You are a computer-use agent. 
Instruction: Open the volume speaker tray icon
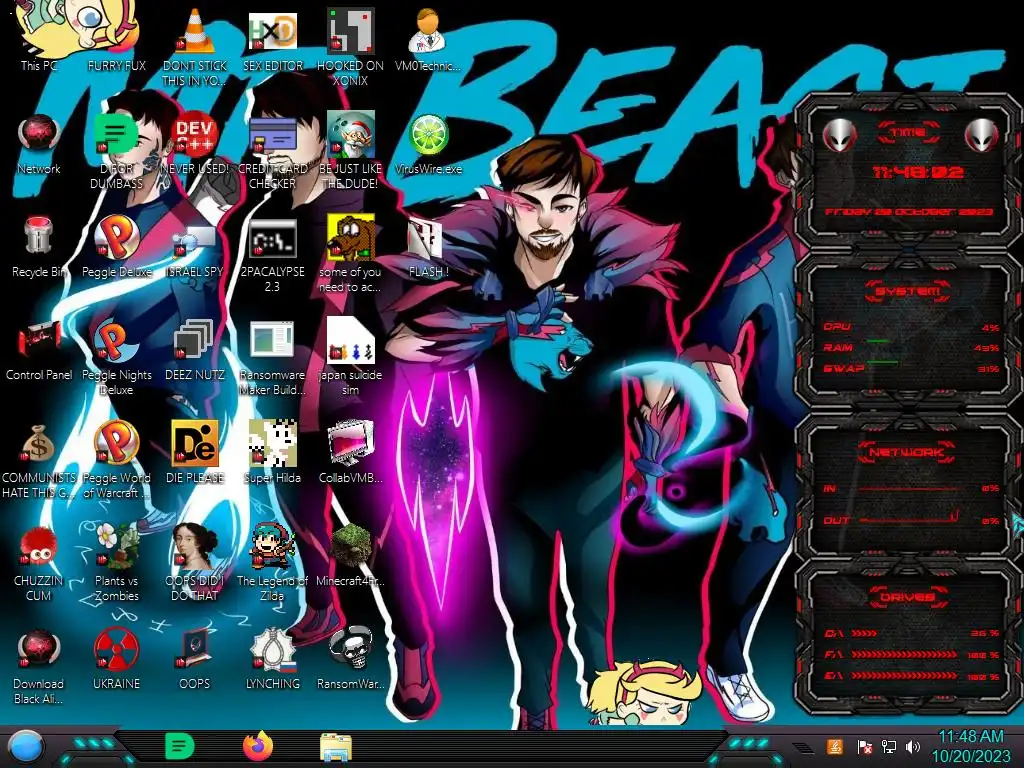pyautogui.click(x=913, y=746)
